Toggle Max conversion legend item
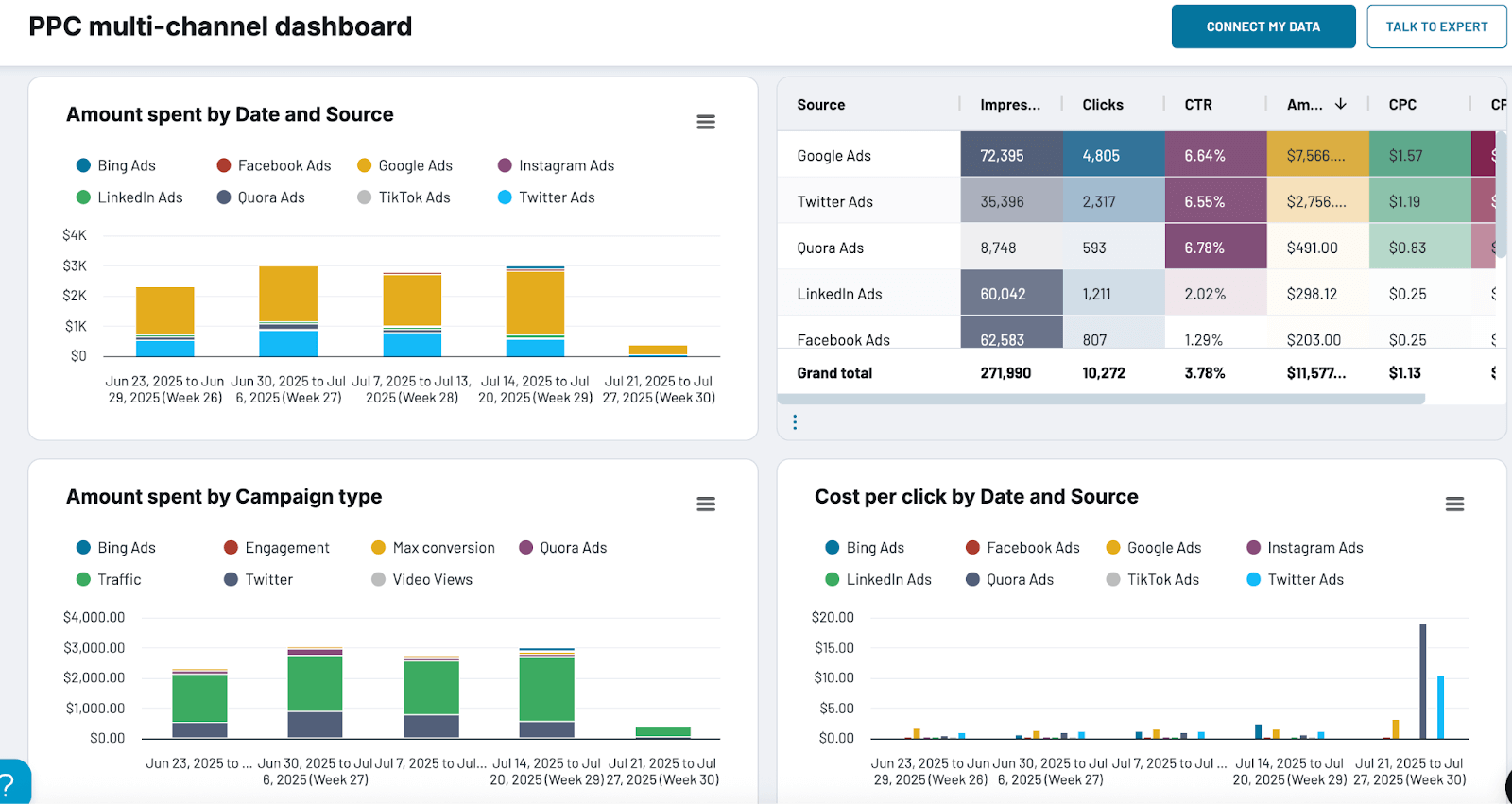Image resolution: width=1512 pixels, height=804 pixels. (443, 548)
